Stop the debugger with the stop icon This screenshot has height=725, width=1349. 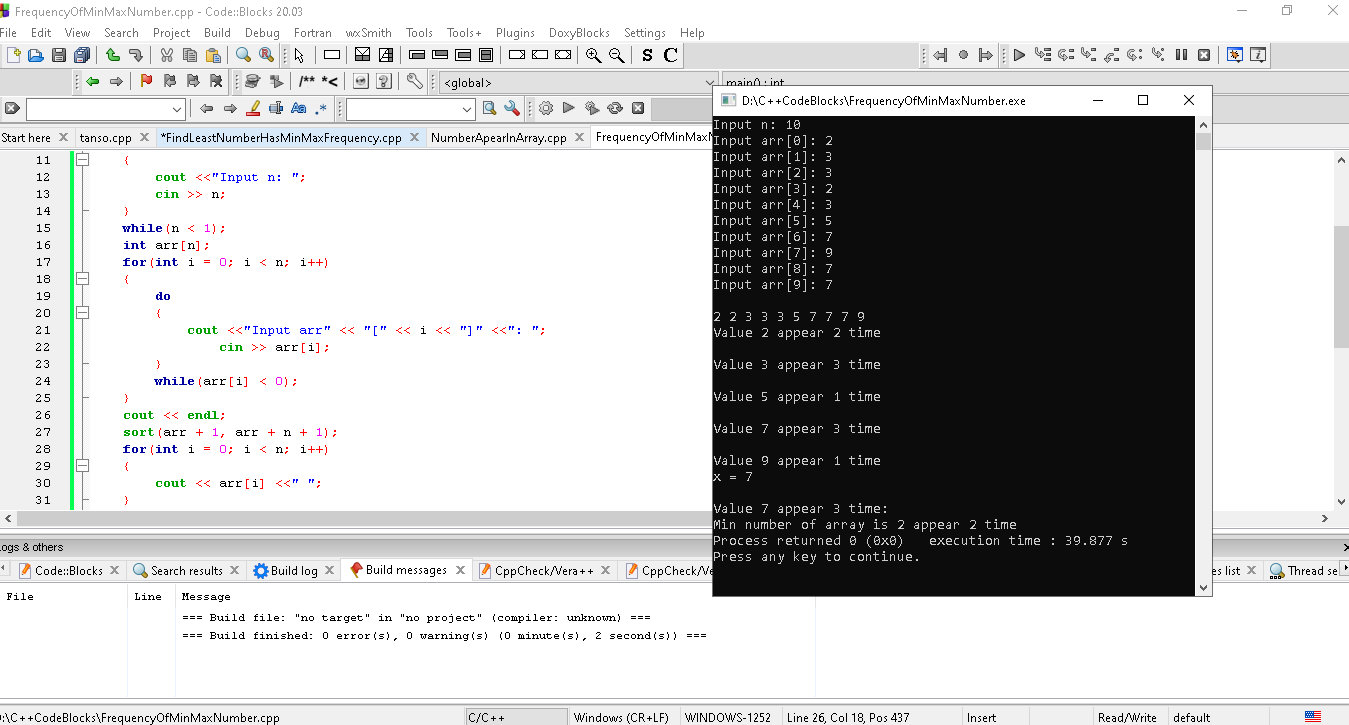1203,55
